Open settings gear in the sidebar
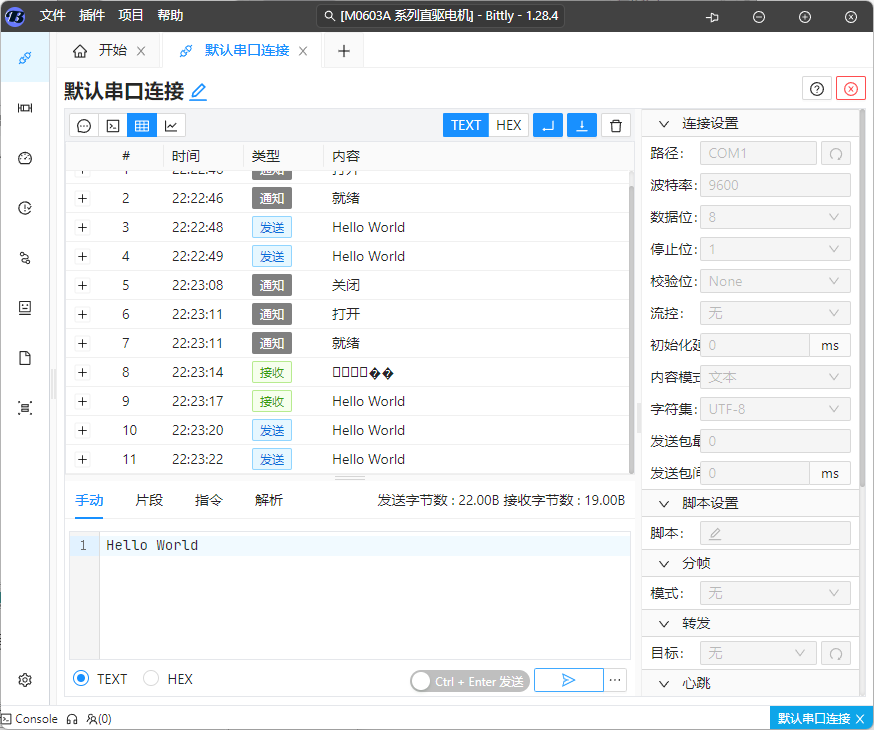Image resolution: width=874 pixels, height=730 pixels. 25,680
